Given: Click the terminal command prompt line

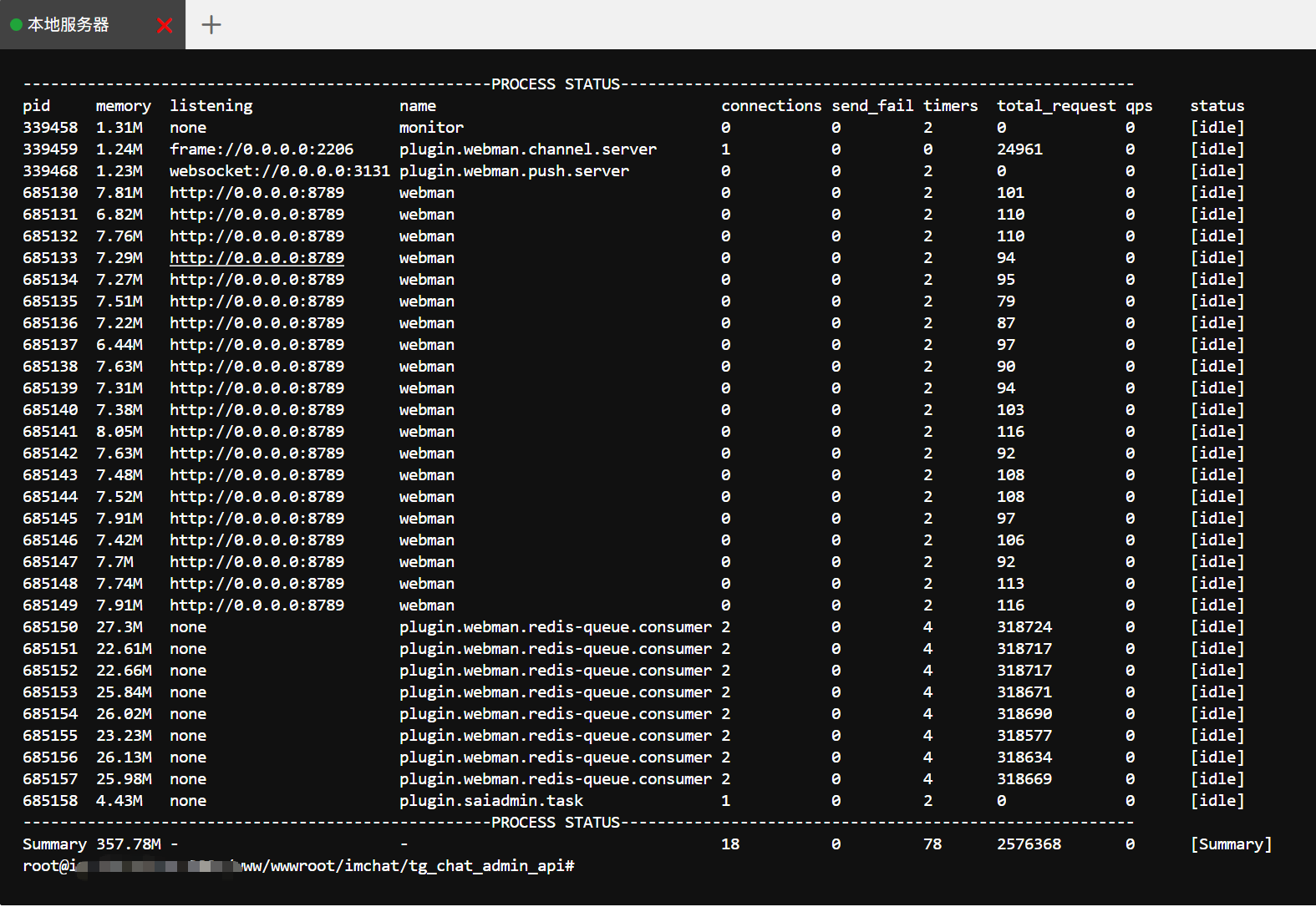Looking at the screenshot, I should pyautogui.click(x=298, y=866).
